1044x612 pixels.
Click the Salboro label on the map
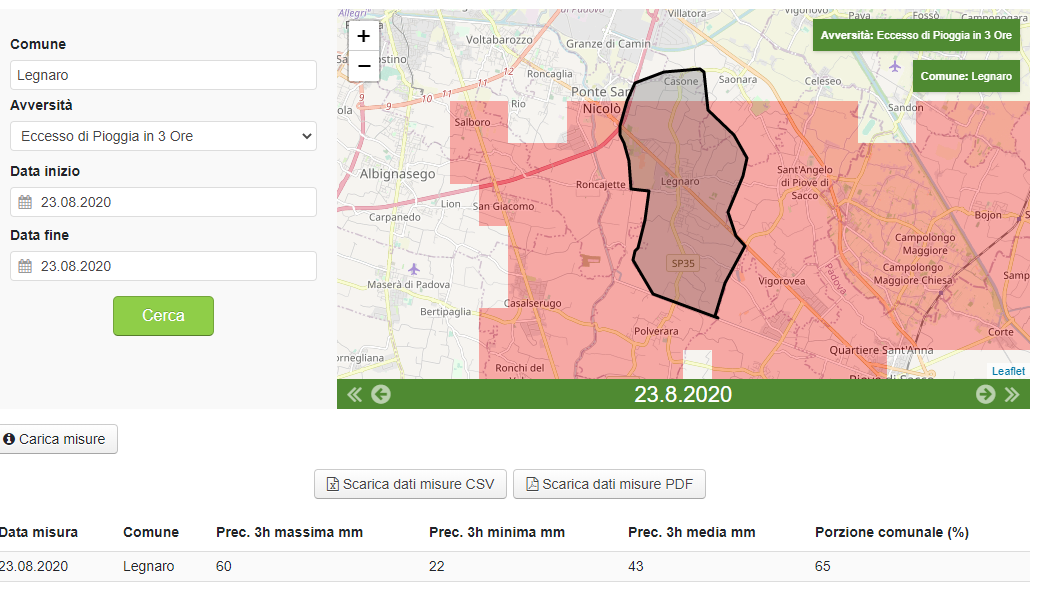(x=472, y=123)
